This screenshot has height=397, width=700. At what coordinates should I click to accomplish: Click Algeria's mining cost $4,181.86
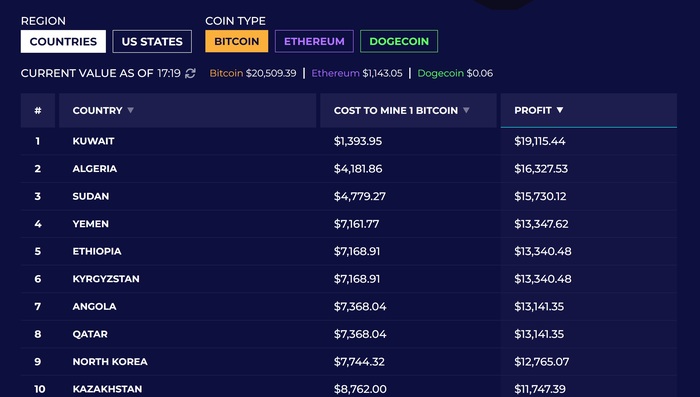[x=358, y=169]
